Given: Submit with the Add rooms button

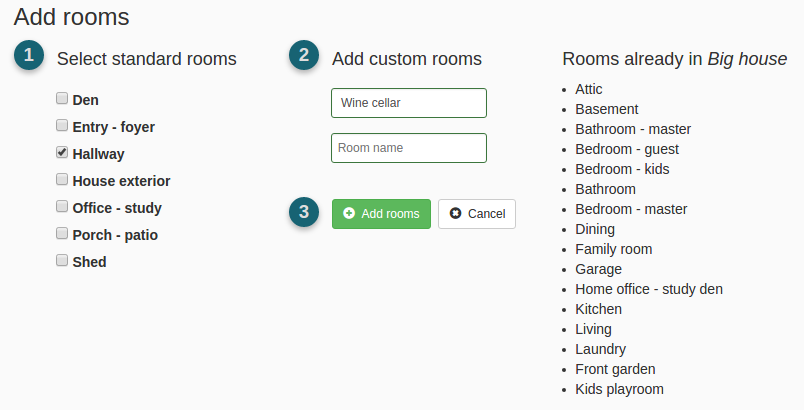Looking at the screenshot, I should click(x=381, y=214).
